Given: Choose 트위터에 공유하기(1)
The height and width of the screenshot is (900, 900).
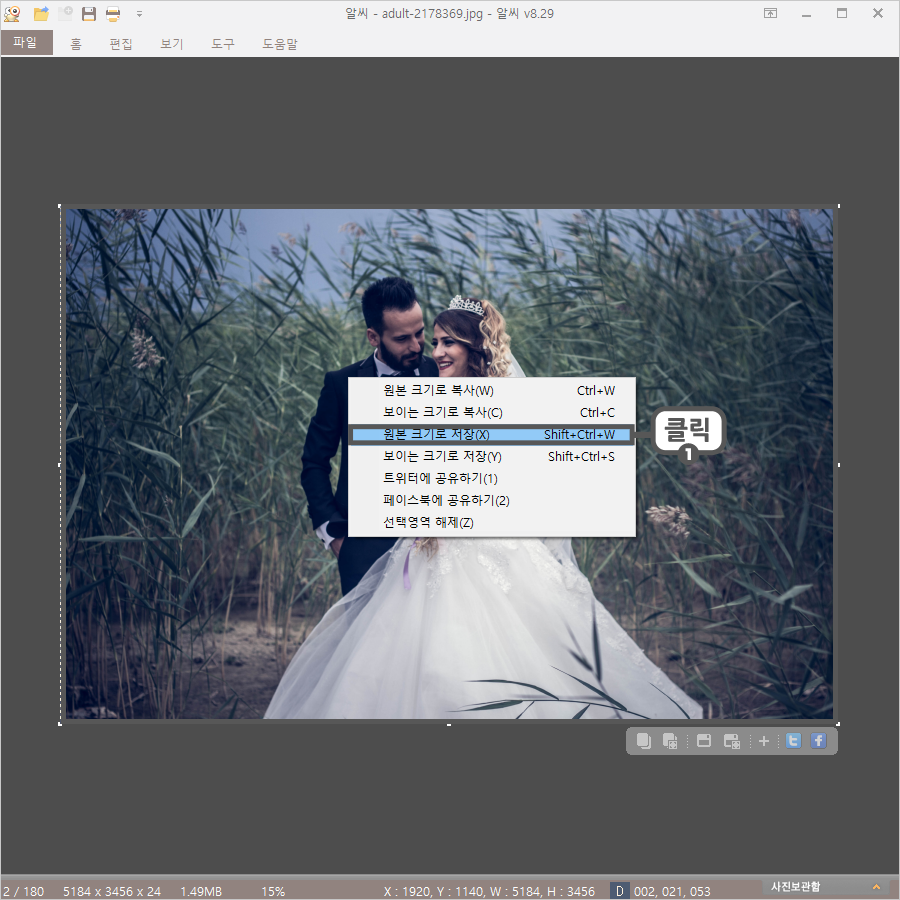Looking at the screenshot, I should (x=492, y=478).
